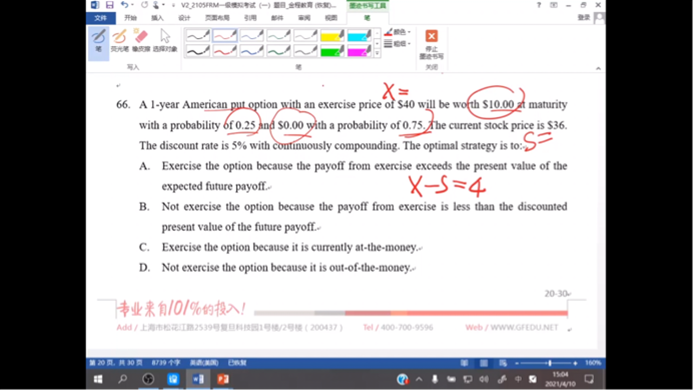Switch to the Insert (插入) ribbon tab

(157, 18)
